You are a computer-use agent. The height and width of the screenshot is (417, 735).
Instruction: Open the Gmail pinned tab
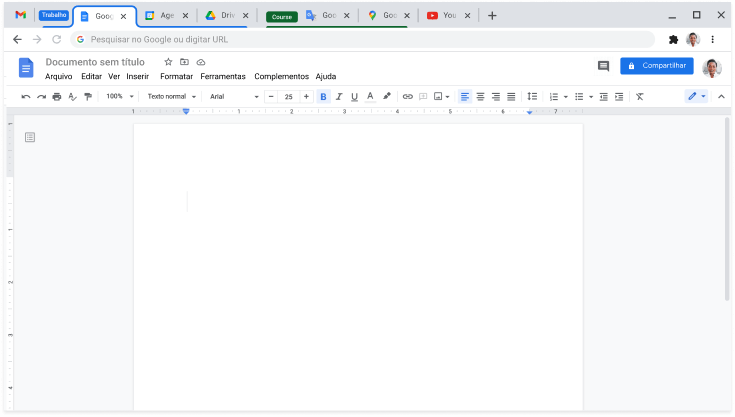click(x=21, y=15)
